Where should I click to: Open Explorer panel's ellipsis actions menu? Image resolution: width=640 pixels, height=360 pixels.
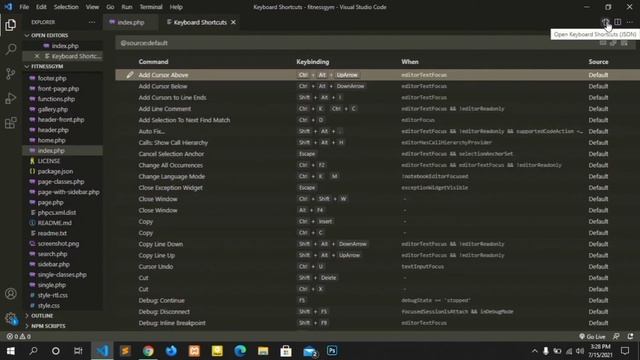point(92,22)
